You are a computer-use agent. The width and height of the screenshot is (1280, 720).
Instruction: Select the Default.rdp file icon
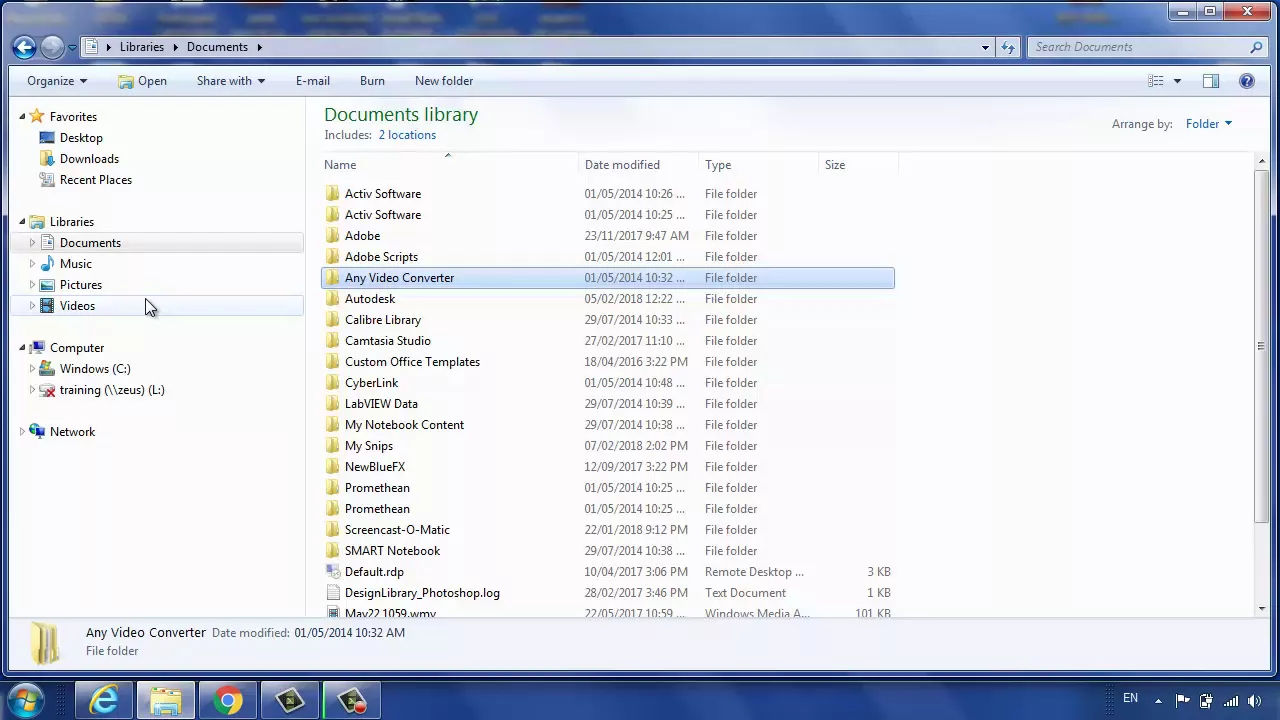(x=333, y=572)
